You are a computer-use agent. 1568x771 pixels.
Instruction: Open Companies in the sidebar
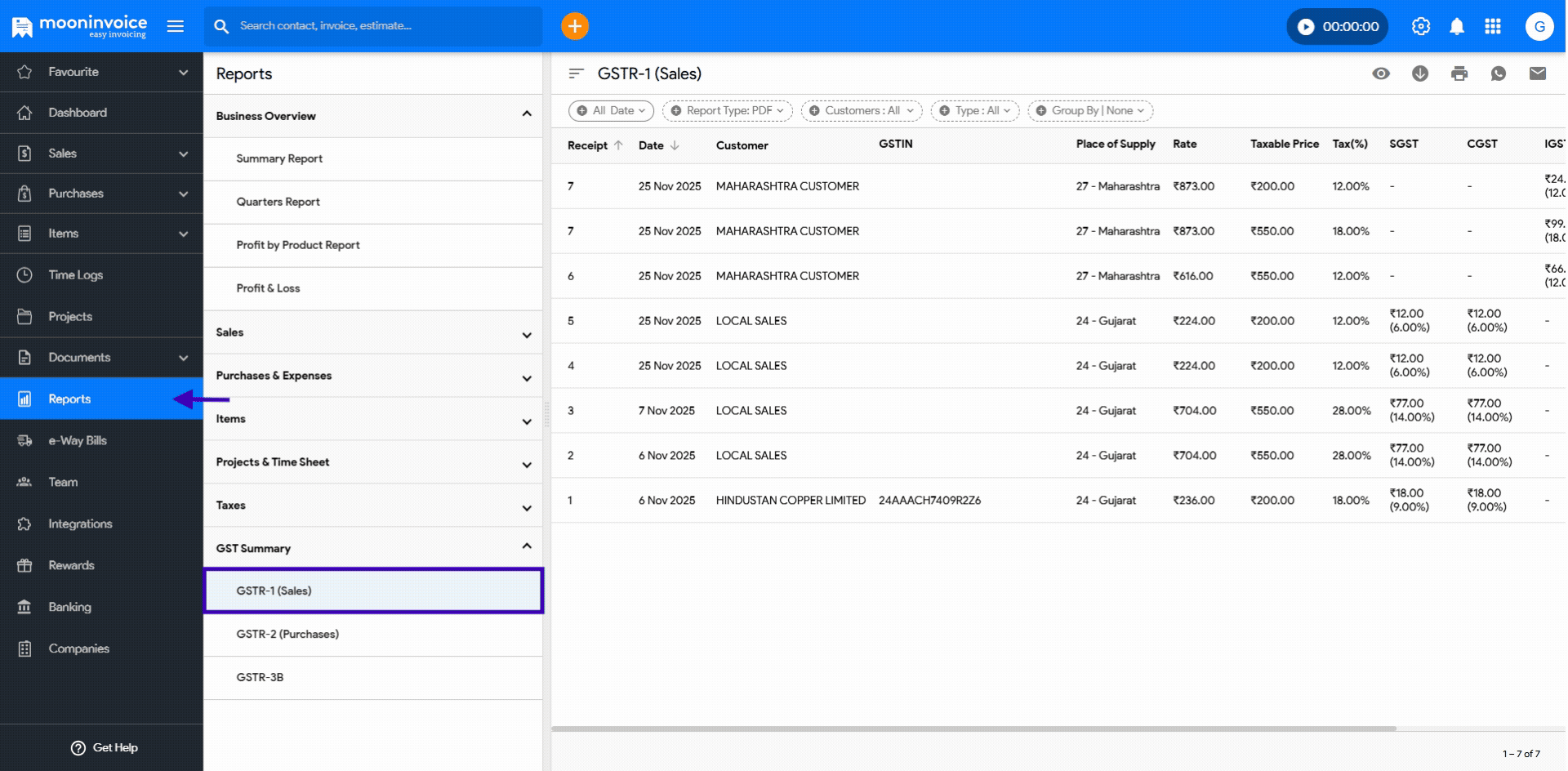pos(101,648)
